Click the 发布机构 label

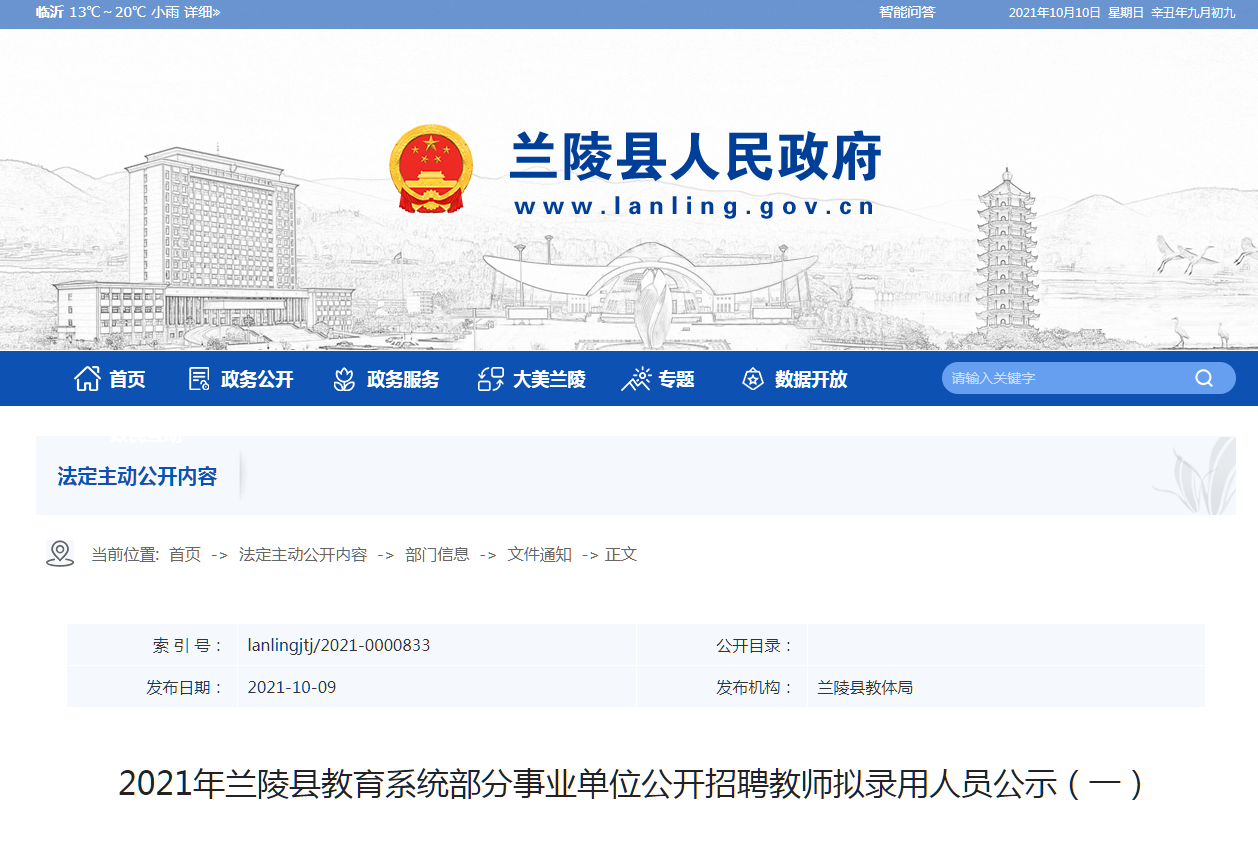click(755, 688)
